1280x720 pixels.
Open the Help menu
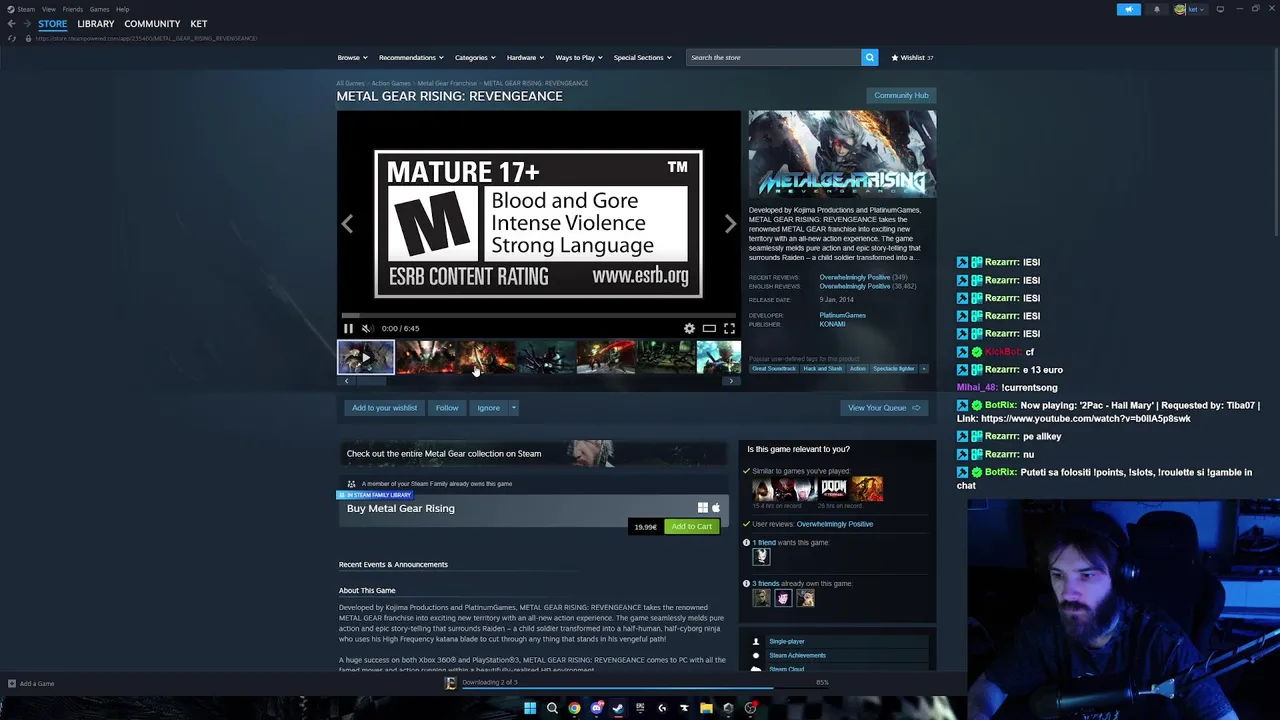122,9
